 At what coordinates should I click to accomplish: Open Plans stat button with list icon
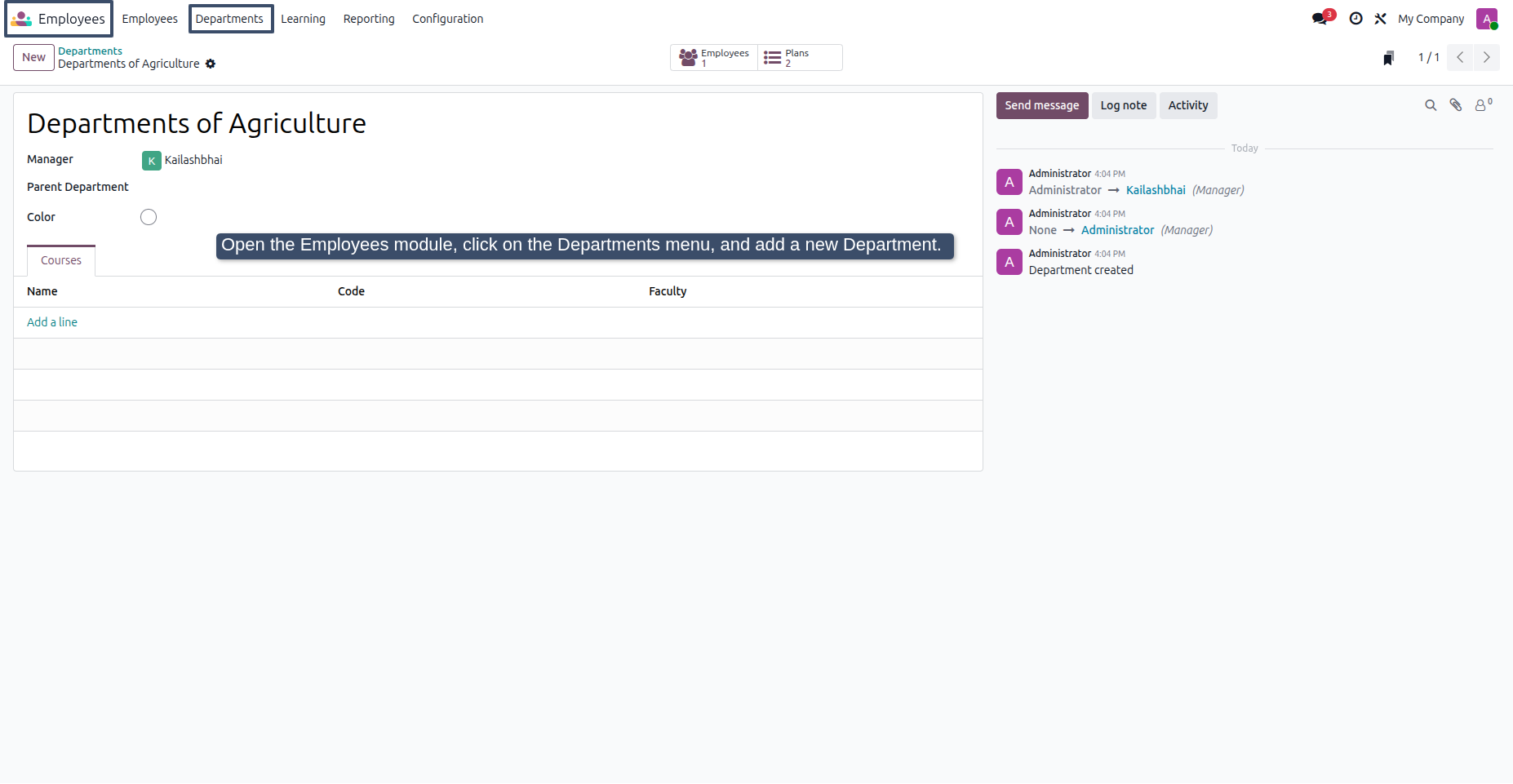[800, 57]
